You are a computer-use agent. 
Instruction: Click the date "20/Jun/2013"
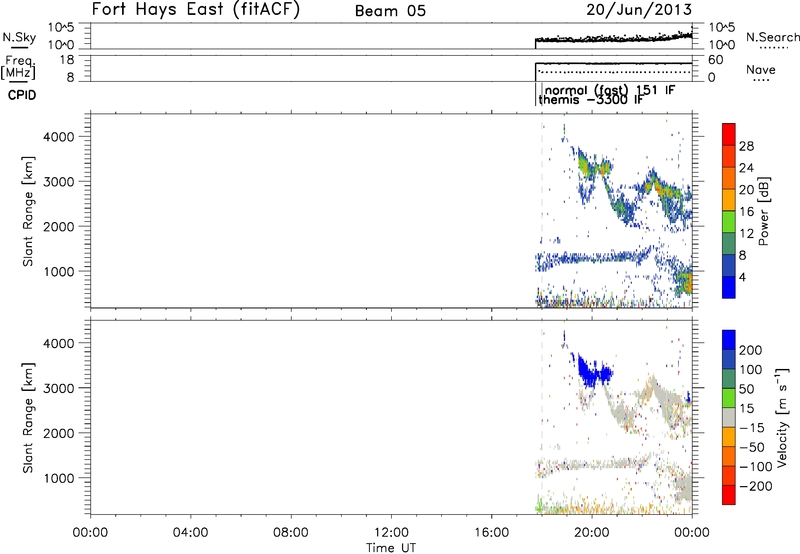coord(639,10)
